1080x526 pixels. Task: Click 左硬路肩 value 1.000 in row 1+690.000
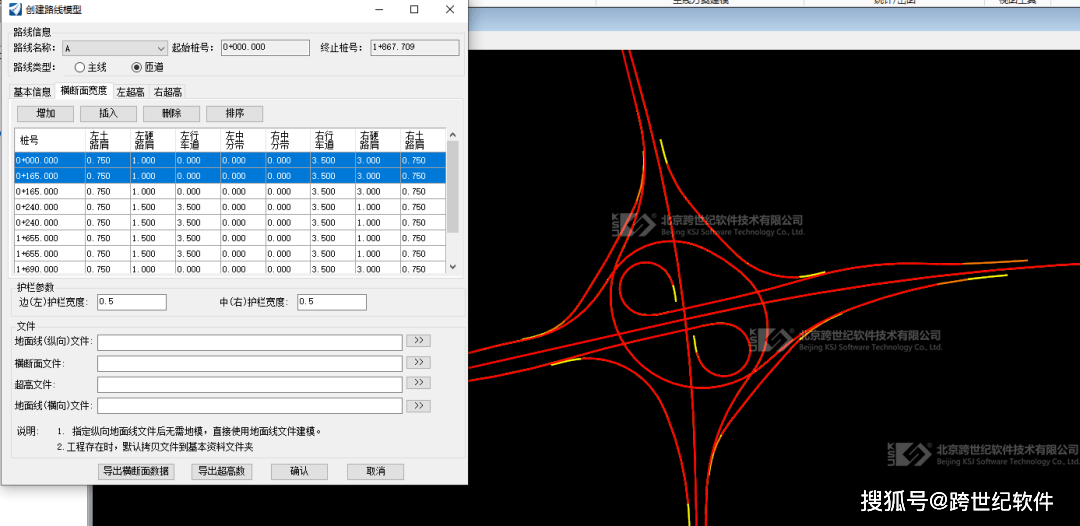click(x=153, y=269)
